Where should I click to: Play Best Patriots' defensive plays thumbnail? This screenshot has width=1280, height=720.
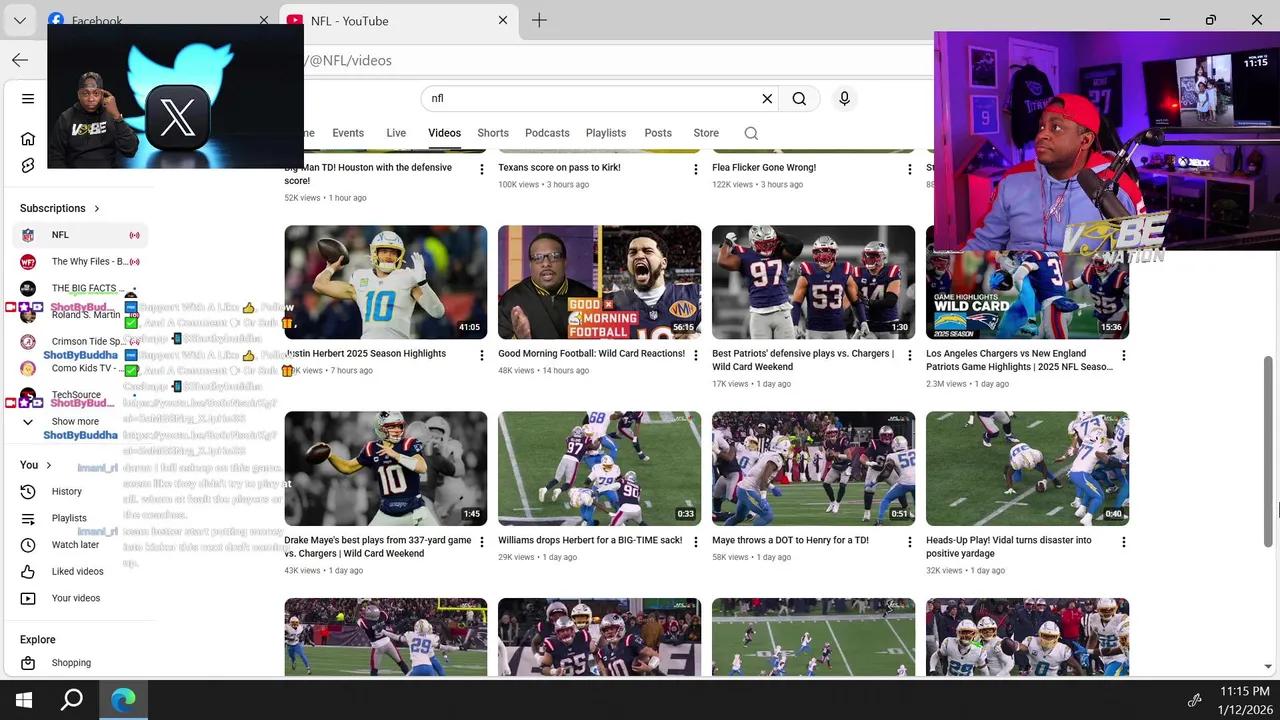tap(814, 283)
